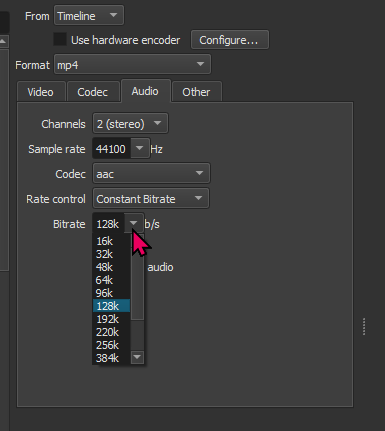385x431 pixels.
Task: Click the dotted panel resize handle
Action: pyautogui.click(x=364, y=326)
